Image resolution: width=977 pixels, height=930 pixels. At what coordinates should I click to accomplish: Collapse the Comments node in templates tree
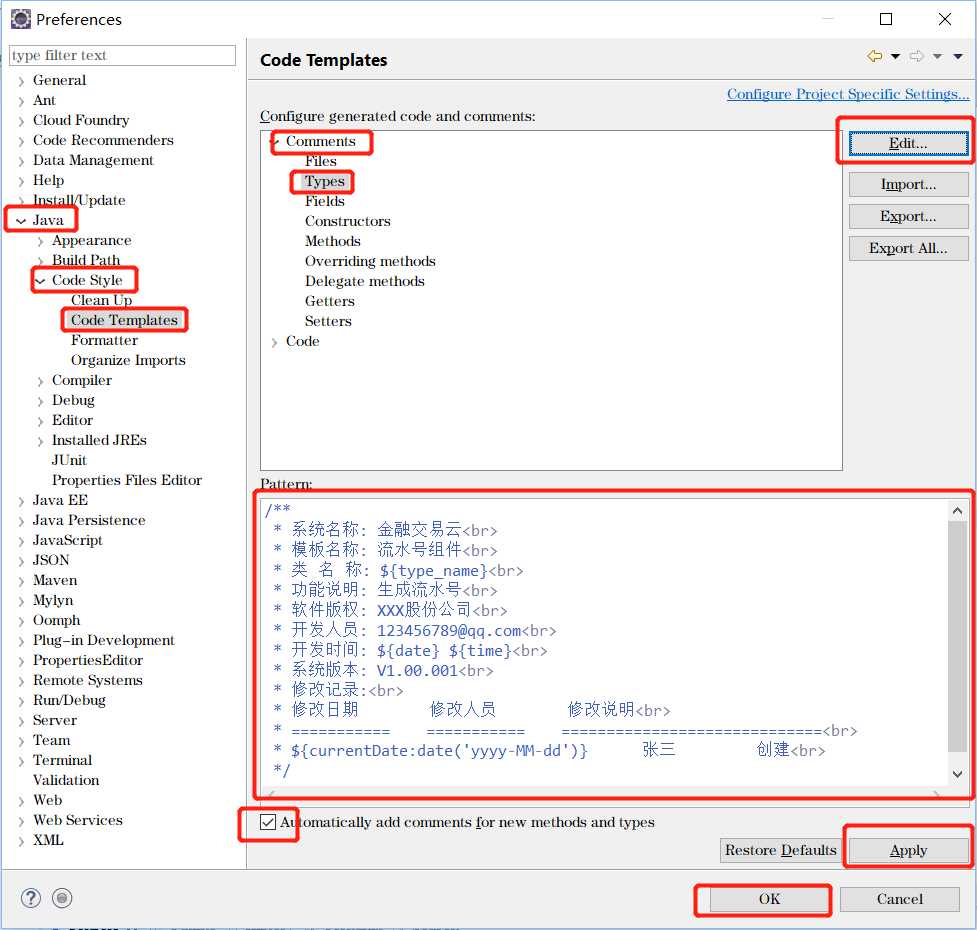[275, 142]
